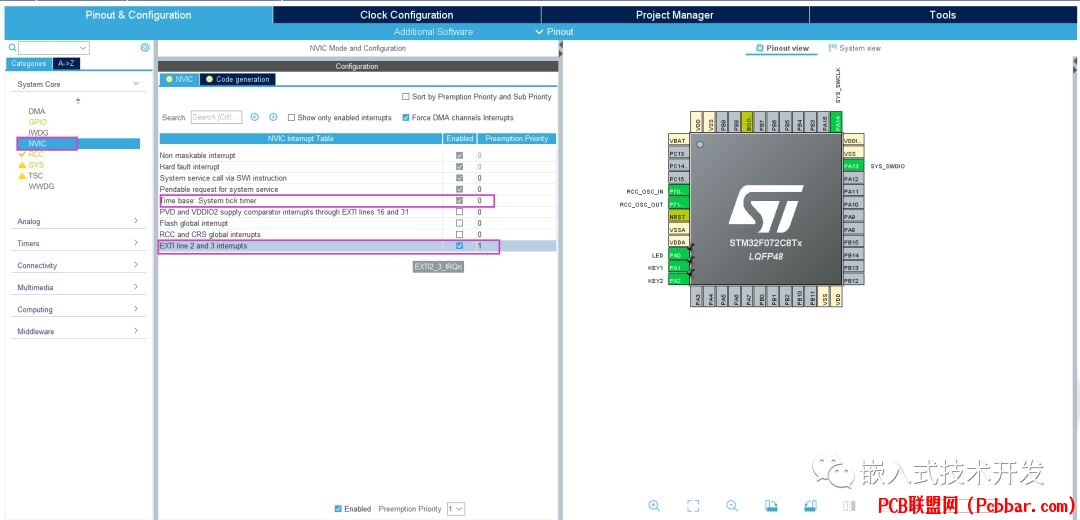1080x520 pixels.
Task: Select SYS in the System Core list
Action: [36, 165]
